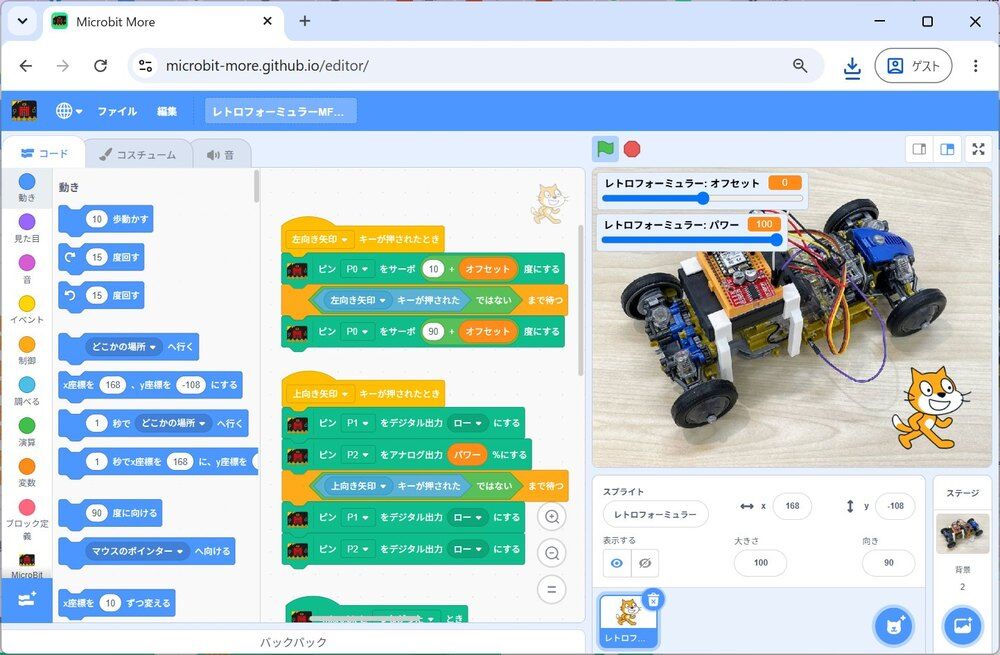Switch to small stage layout

point(919,149)
